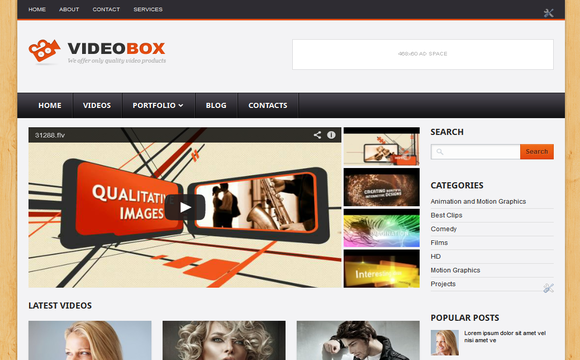
Task: Share the video using the share icon
Action: (x=317, y=135)
